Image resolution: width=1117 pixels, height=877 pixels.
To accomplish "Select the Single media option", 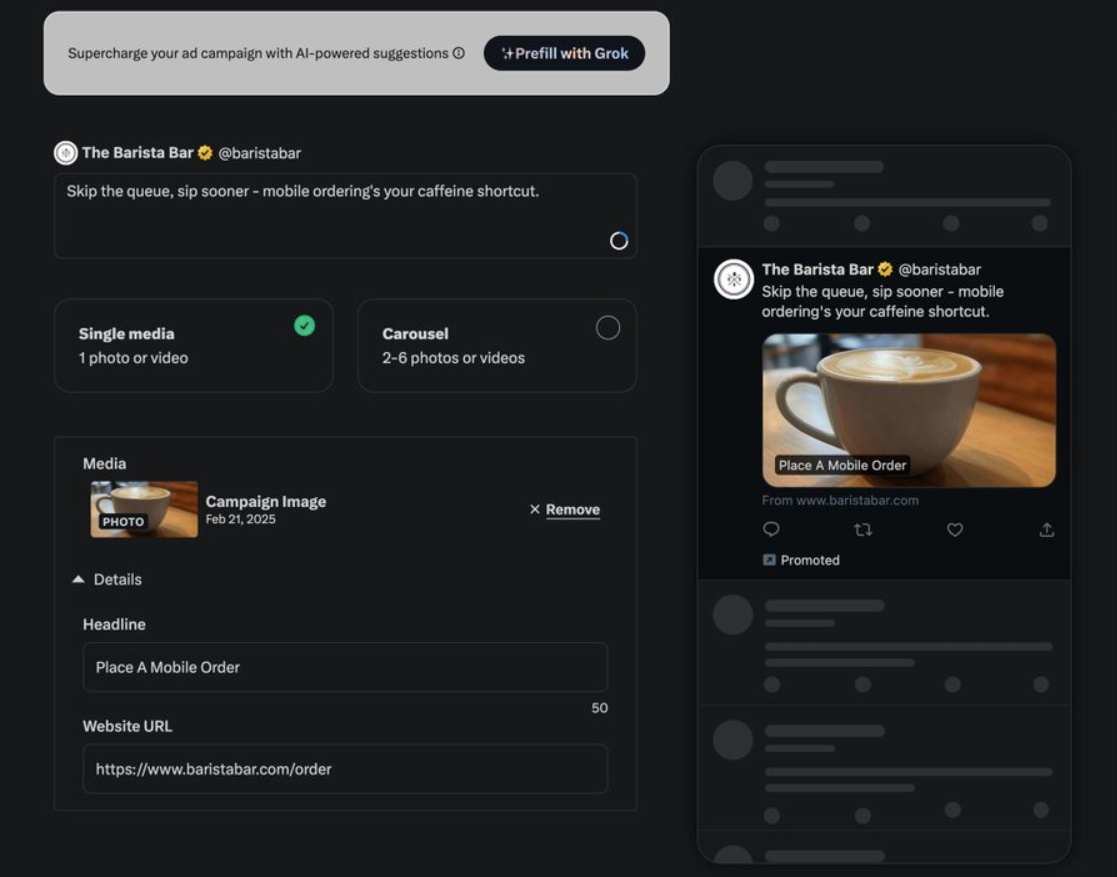I will (194, 346).
